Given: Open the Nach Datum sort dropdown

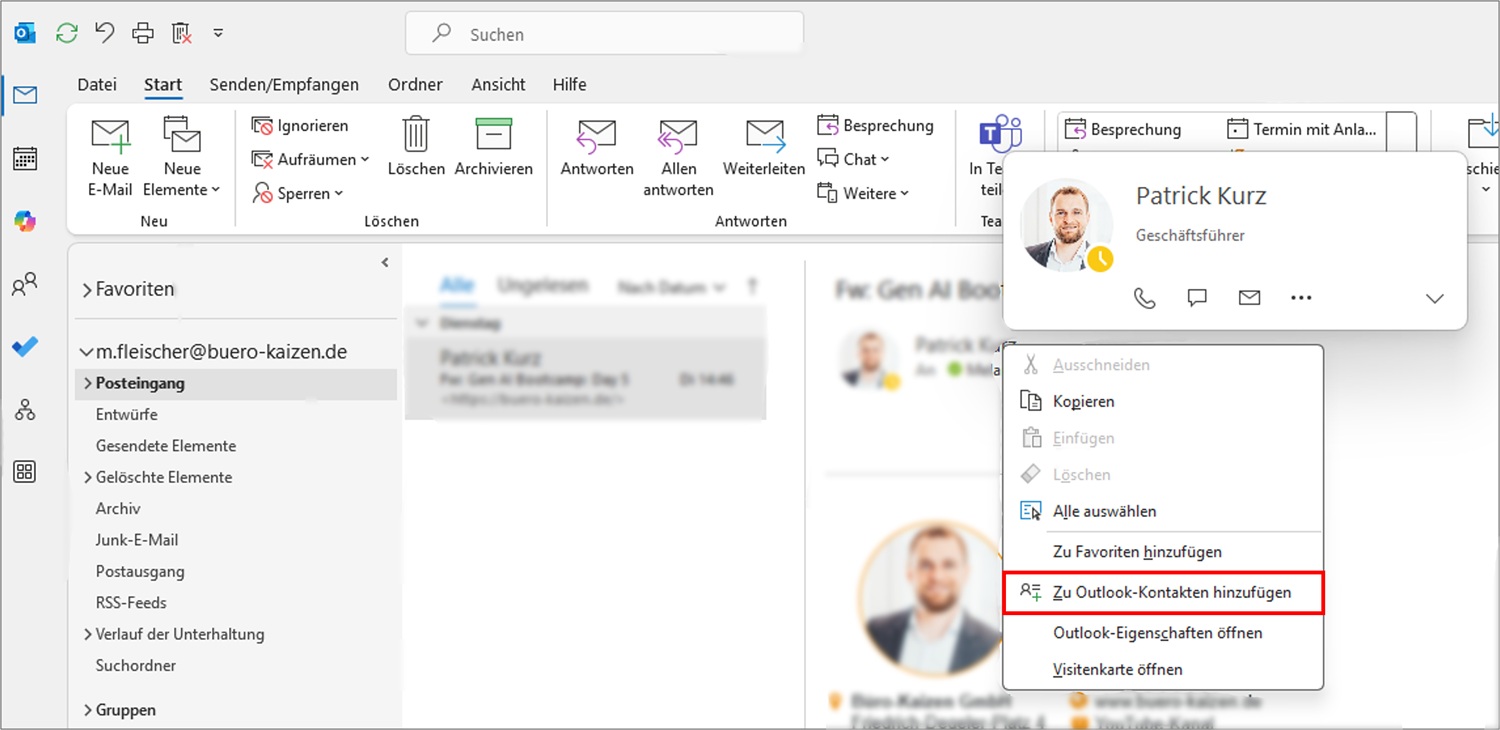Looking at the screenshot, I should (670, 288).
